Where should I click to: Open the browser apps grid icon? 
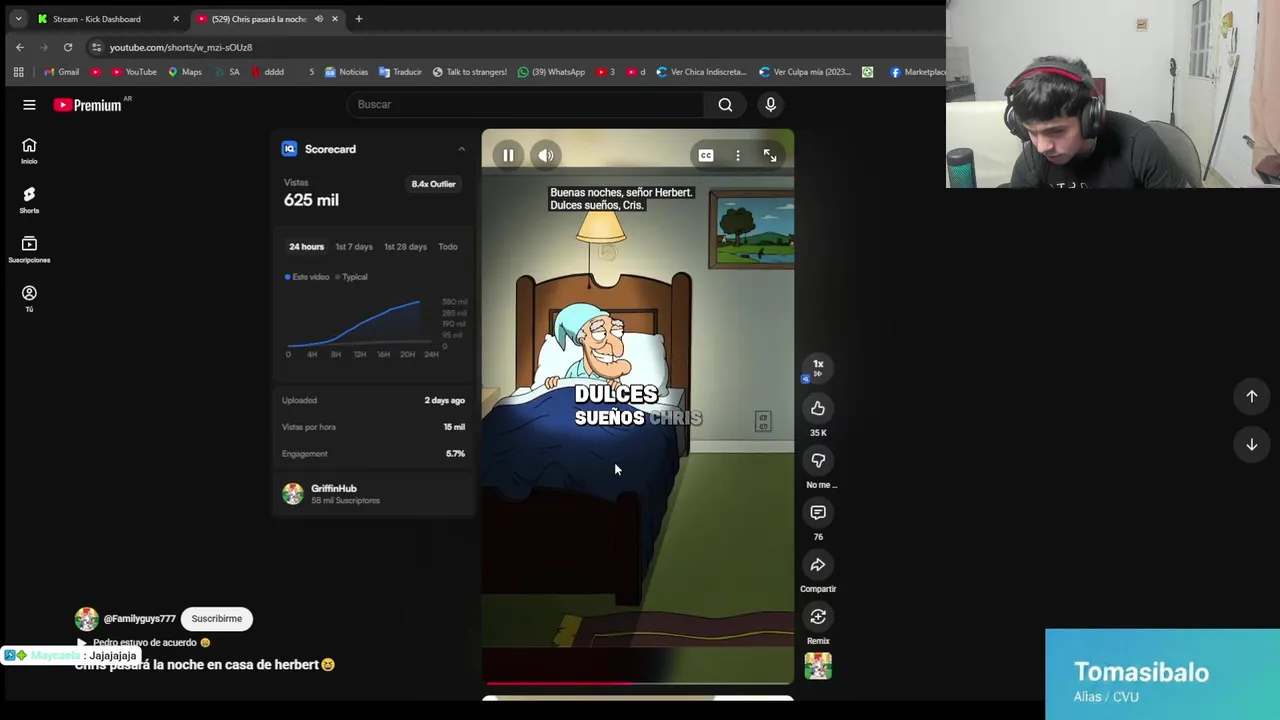pos(18,72)
